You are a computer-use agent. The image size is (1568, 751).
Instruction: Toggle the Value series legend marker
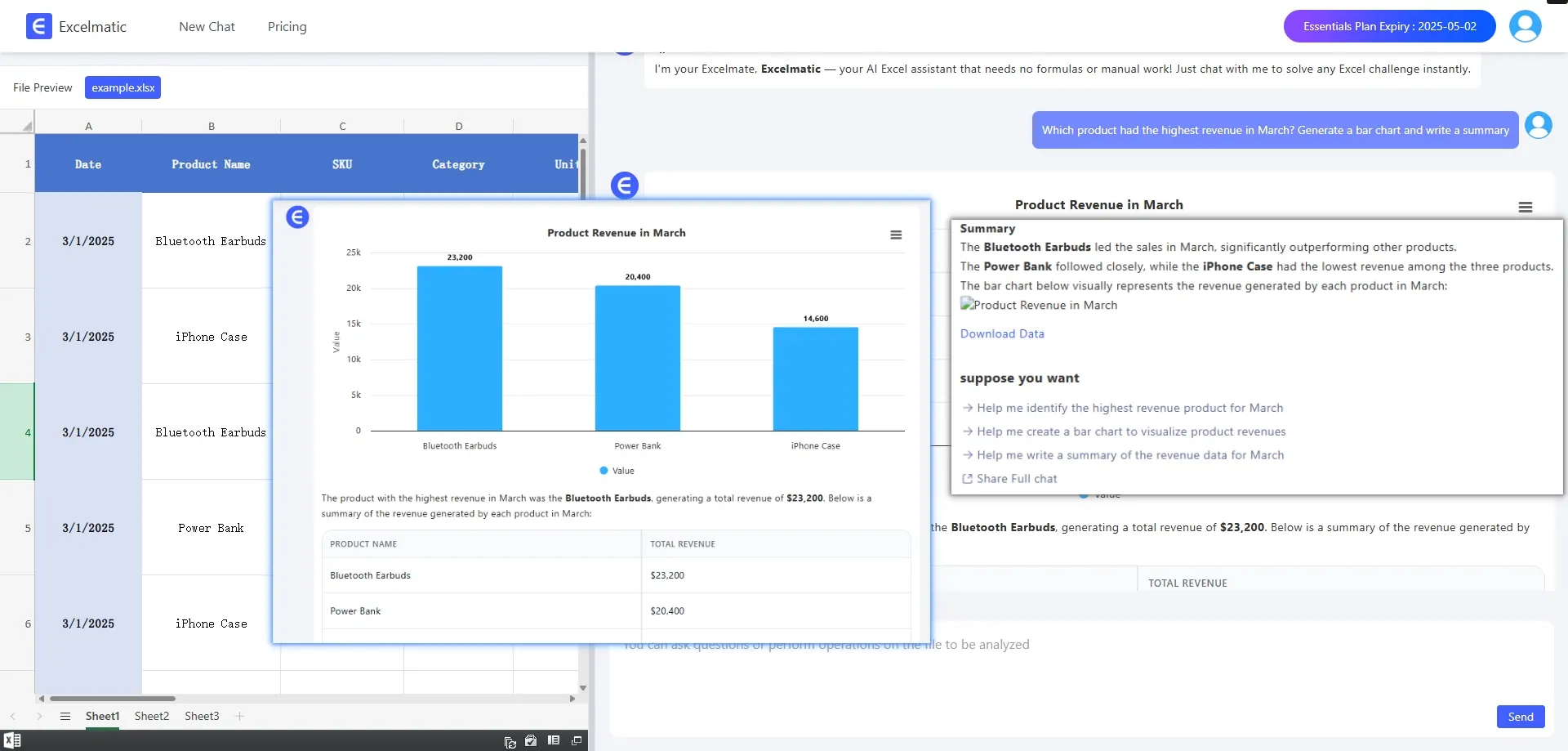click(604, 471)
